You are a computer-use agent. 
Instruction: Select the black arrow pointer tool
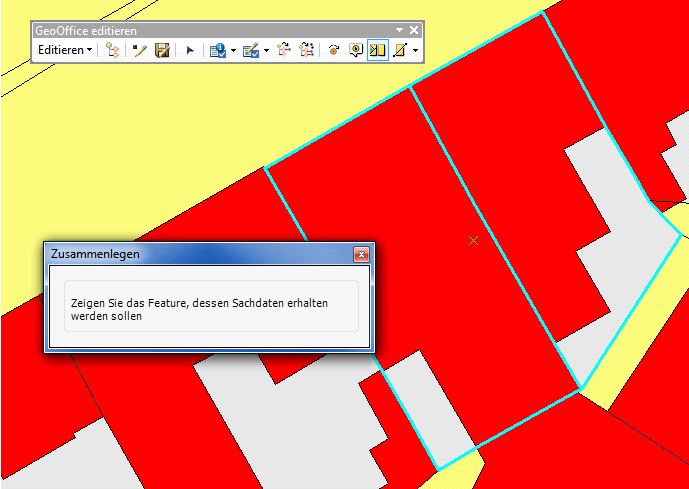pyautogui.click(x=190, y=49)
